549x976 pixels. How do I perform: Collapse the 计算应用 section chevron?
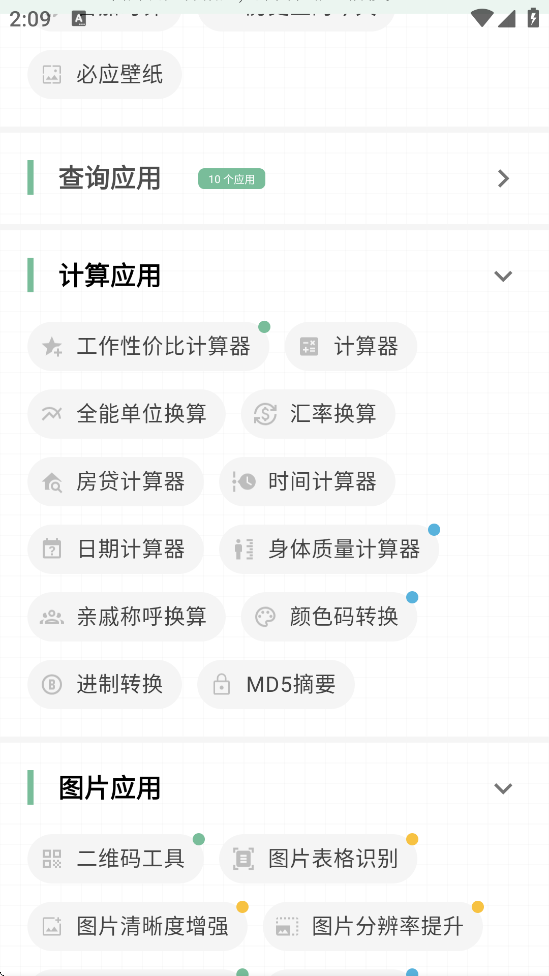(503, 276)
